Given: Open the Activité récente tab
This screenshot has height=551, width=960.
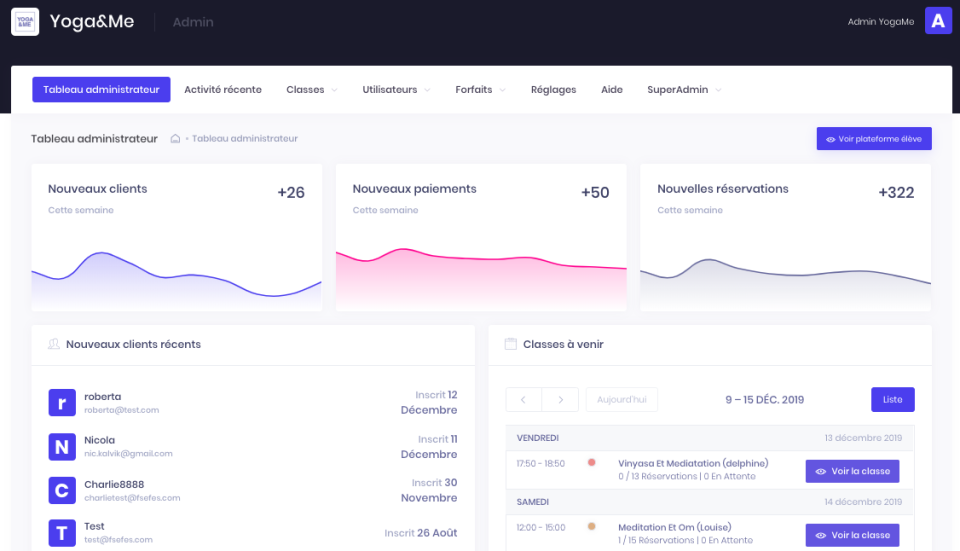Looking at the screenshot, I should 223,89.
